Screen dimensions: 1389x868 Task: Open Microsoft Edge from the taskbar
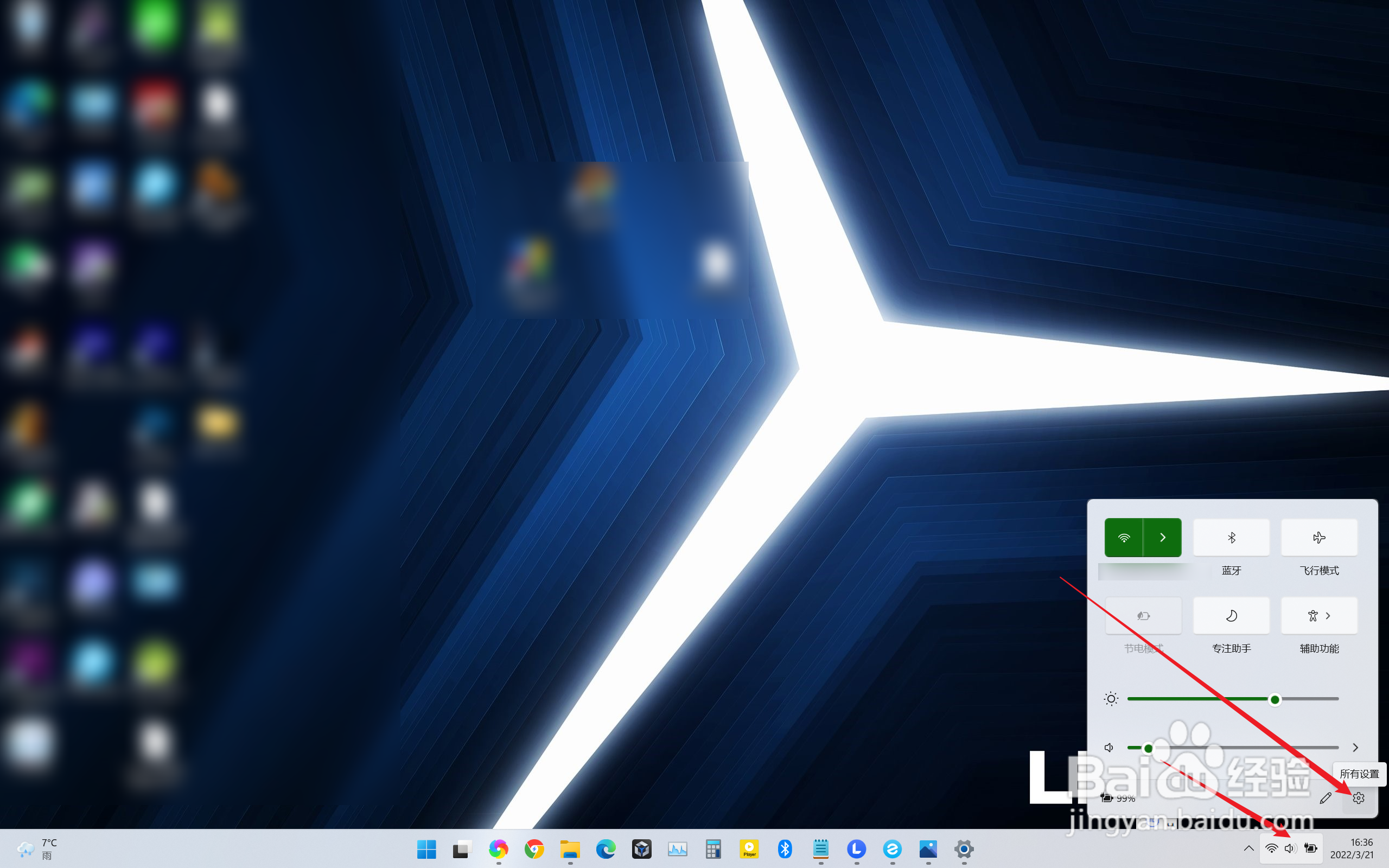point(606,848)
